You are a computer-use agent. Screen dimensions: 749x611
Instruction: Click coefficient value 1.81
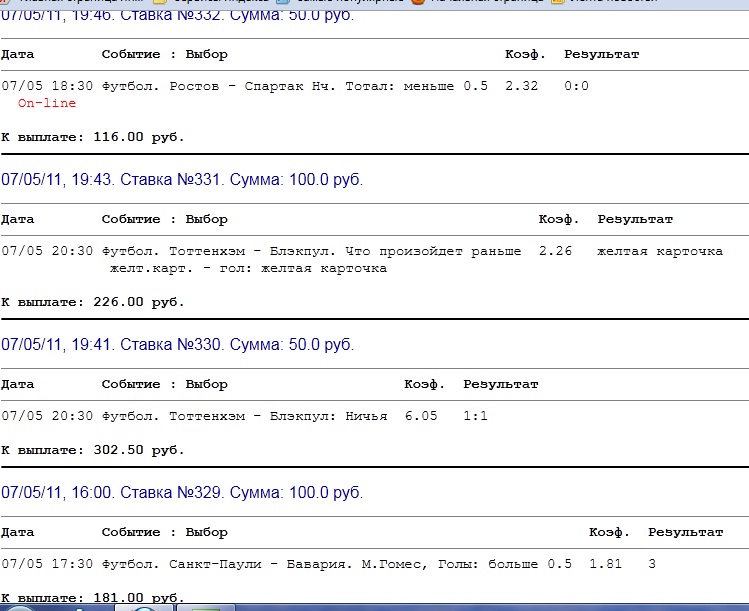pyautogui.click(x=605, y=564)
